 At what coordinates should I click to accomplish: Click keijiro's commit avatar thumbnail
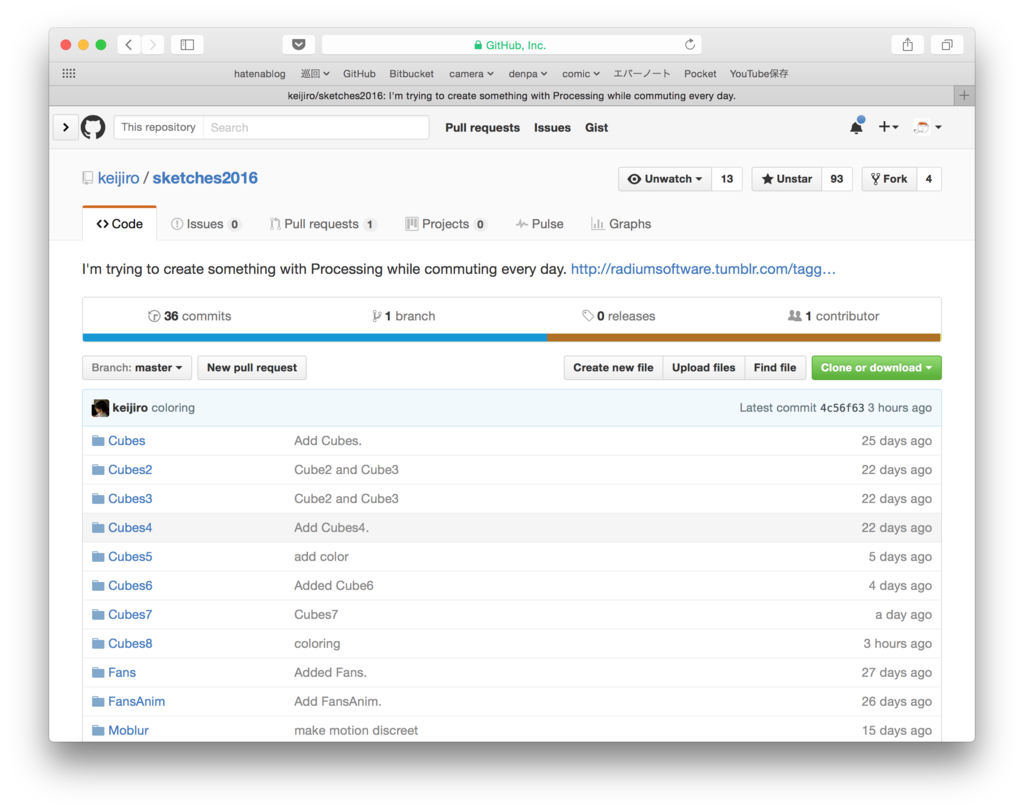tap(100, 408)
